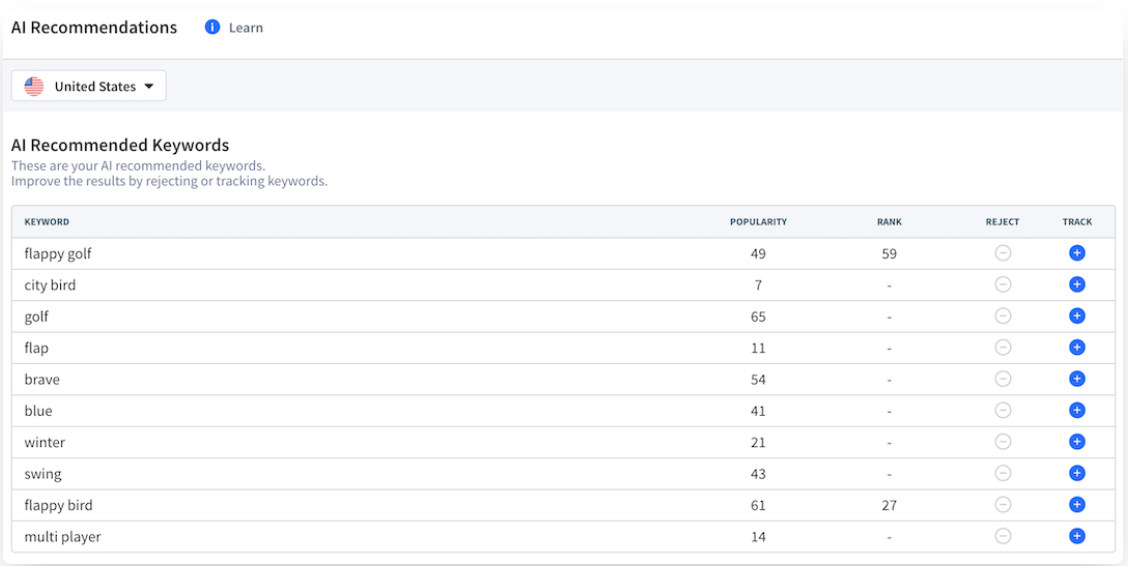Reject the 'blue' keyword
This screenshot has width=1128, height=566.
pos(1002,410)
